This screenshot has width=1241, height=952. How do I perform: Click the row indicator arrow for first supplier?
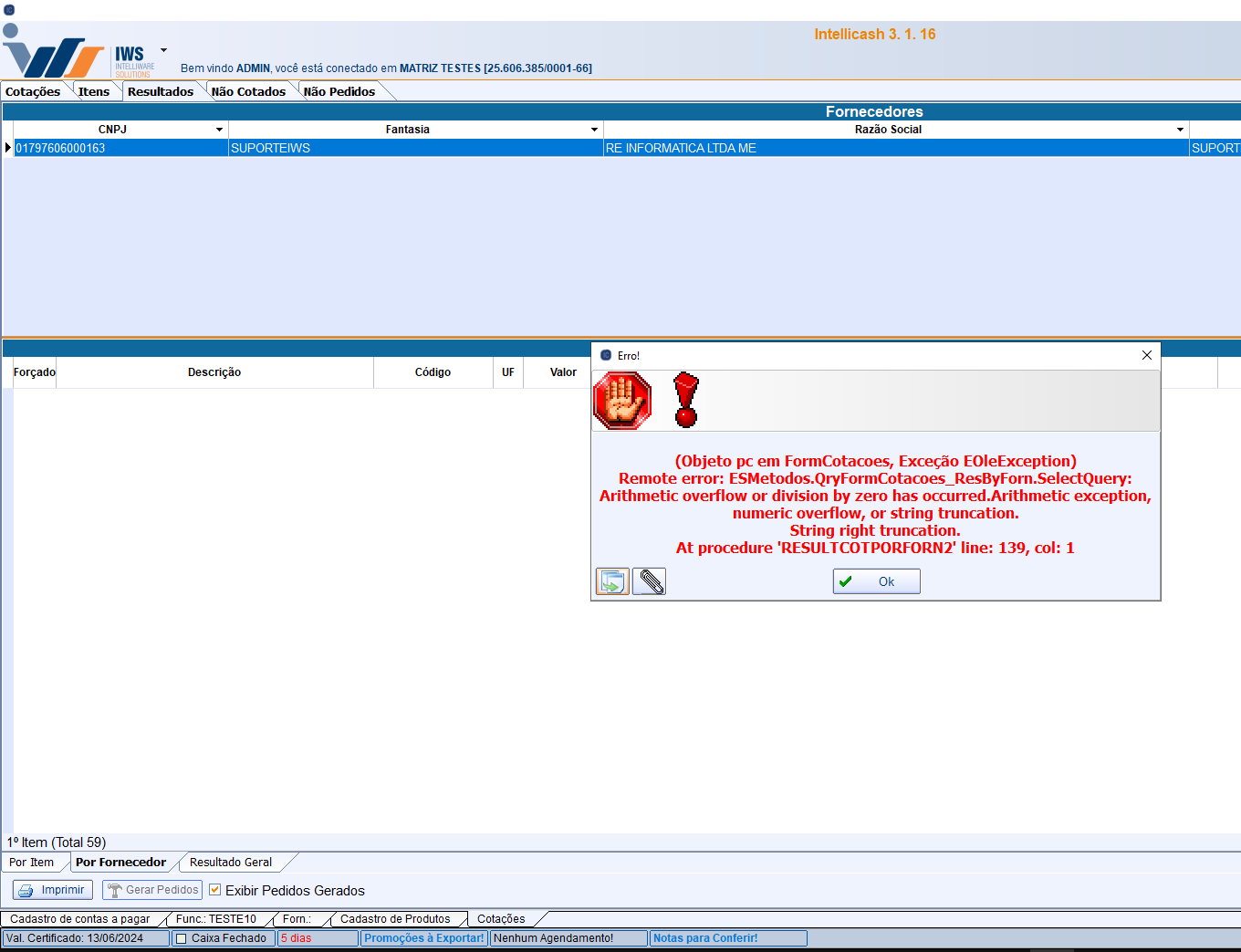click(x=8, y=148)
